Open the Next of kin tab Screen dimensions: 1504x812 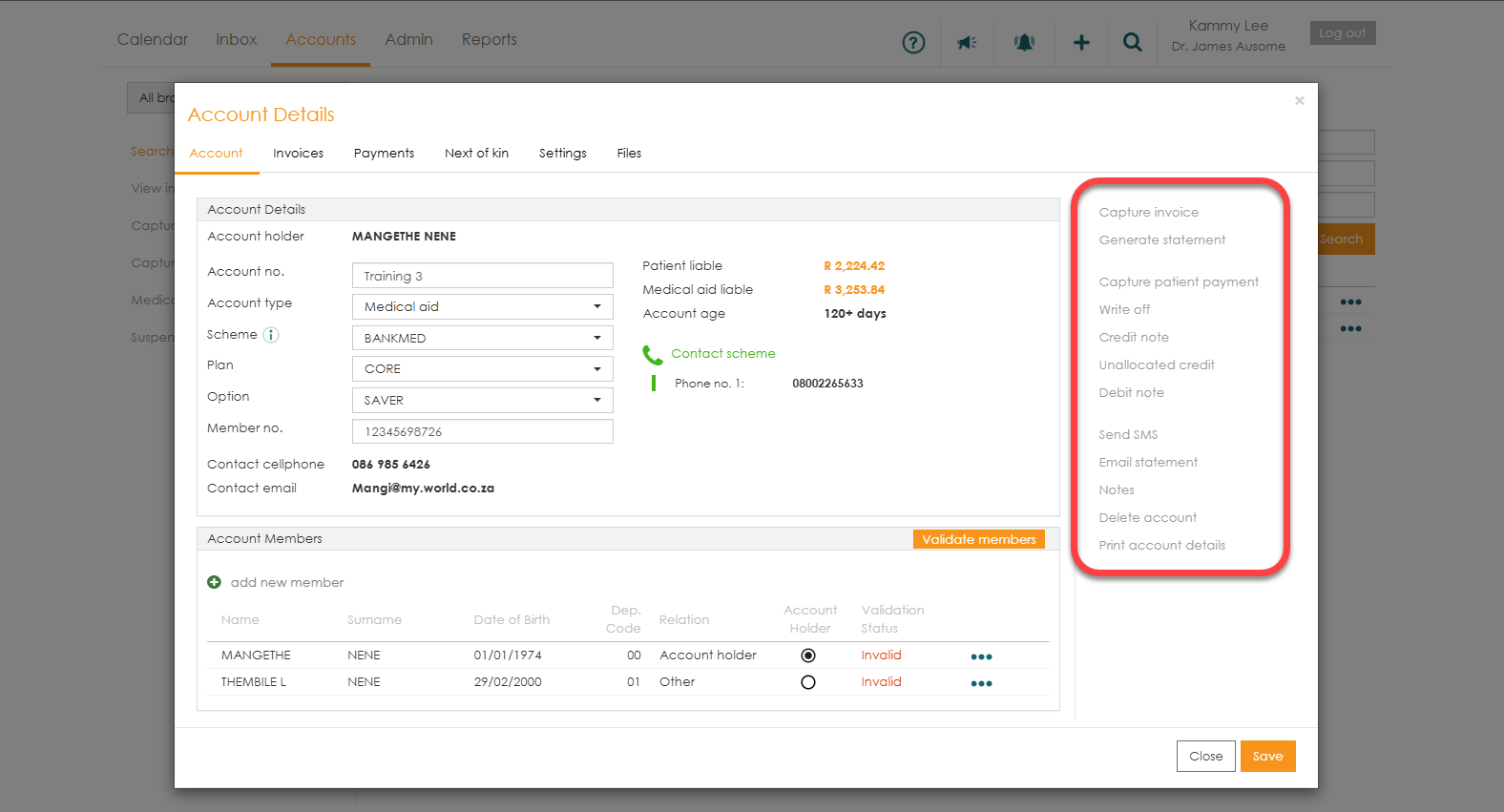(x=476, y=153)
